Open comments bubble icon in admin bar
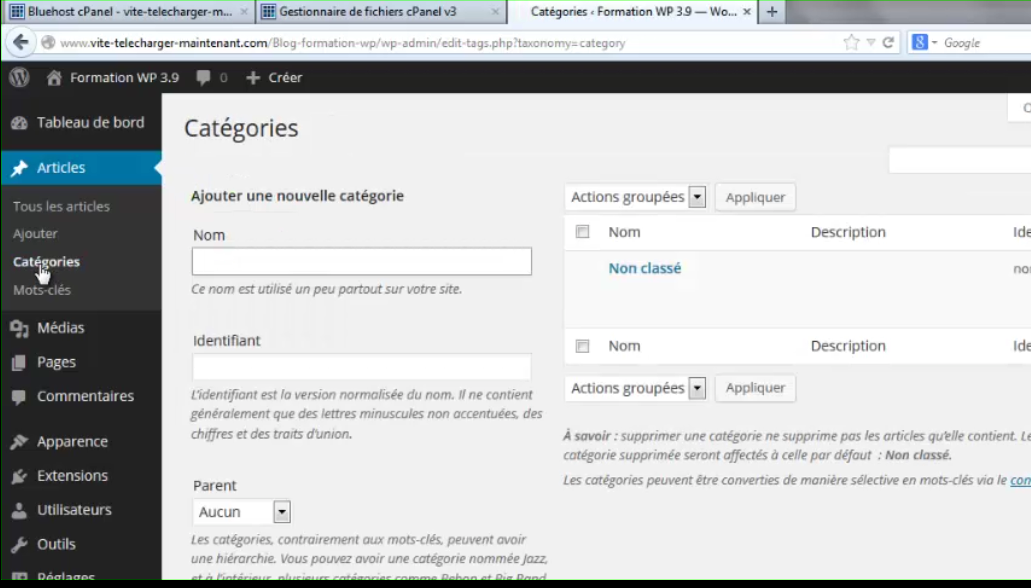Image resolution: width=1031 pixels, height=588 pixels. click(203, 78)
